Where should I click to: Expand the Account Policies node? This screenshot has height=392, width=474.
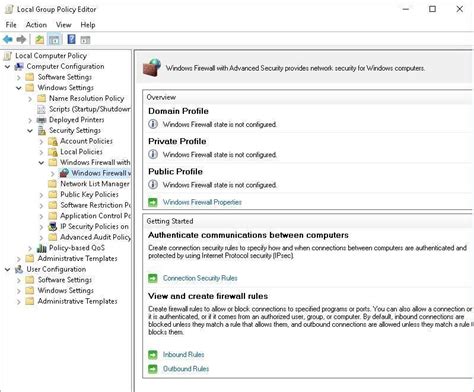coord(41,142)
